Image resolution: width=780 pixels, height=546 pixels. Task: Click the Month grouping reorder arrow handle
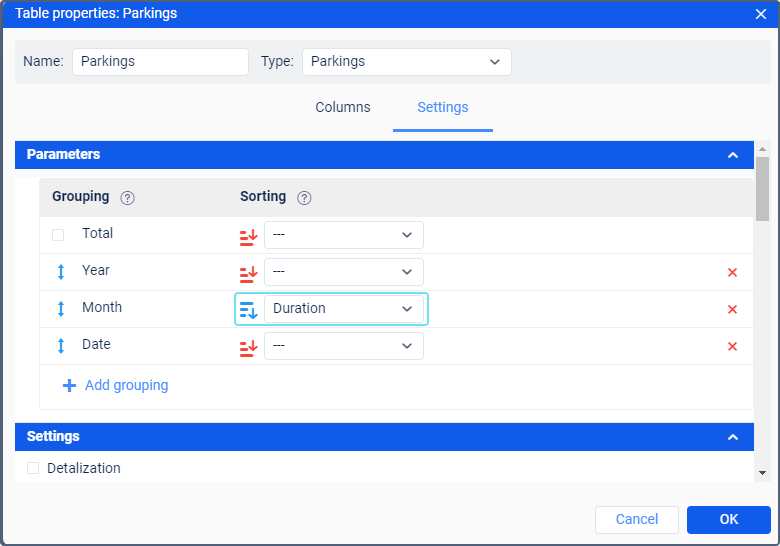(61, 309)
